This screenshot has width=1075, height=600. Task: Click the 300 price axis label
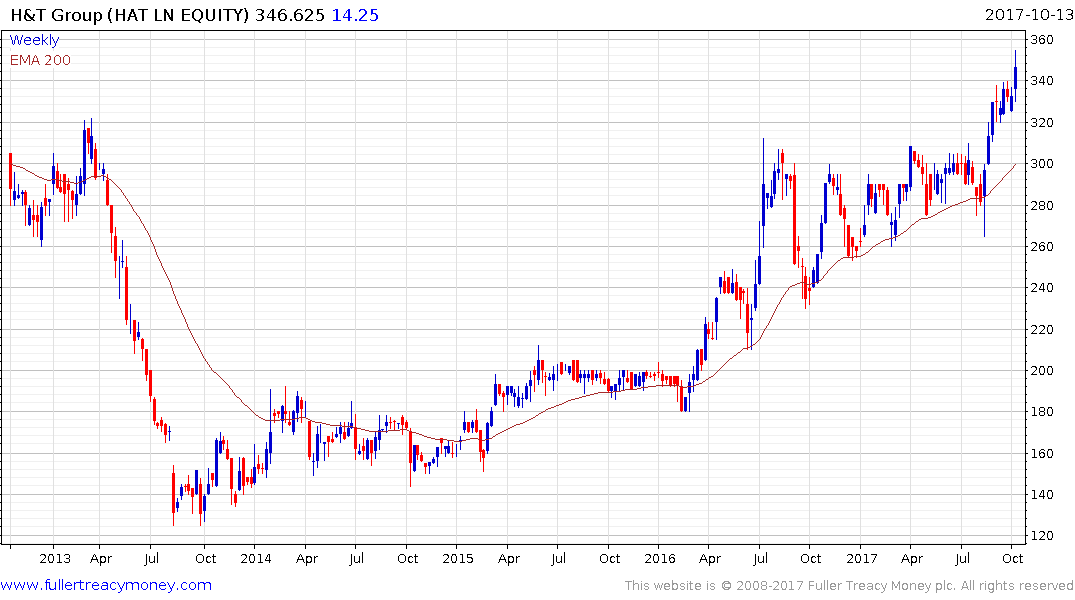[1042, 164]
